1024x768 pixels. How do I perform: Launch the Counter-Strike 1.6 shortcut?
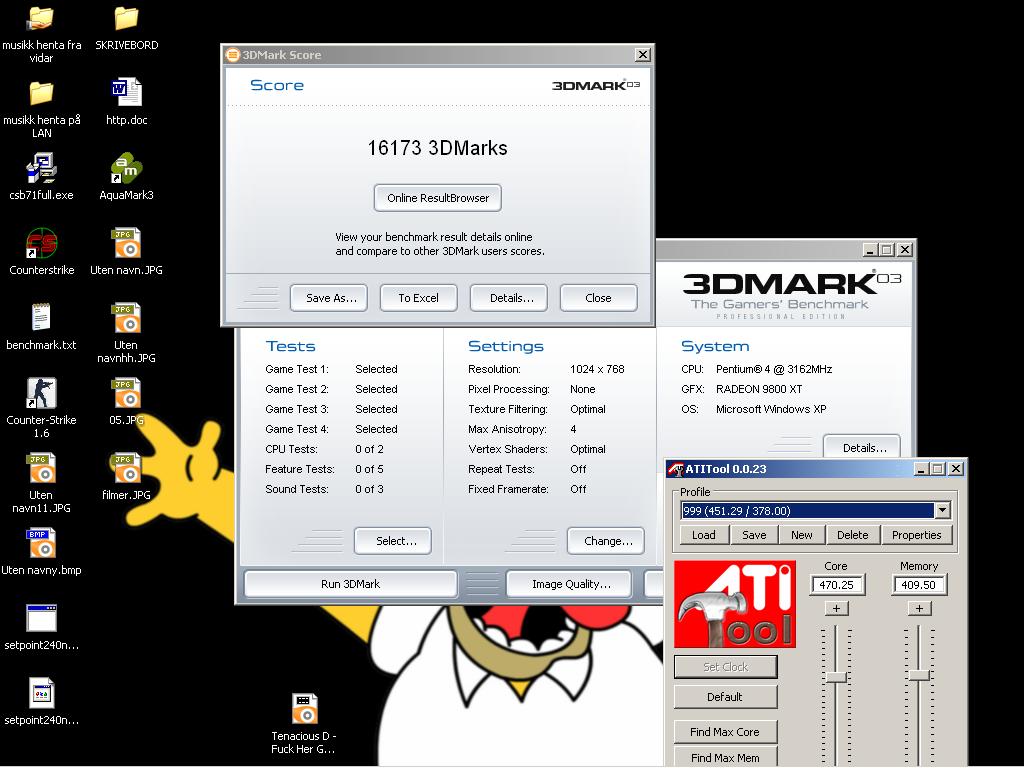41,393
